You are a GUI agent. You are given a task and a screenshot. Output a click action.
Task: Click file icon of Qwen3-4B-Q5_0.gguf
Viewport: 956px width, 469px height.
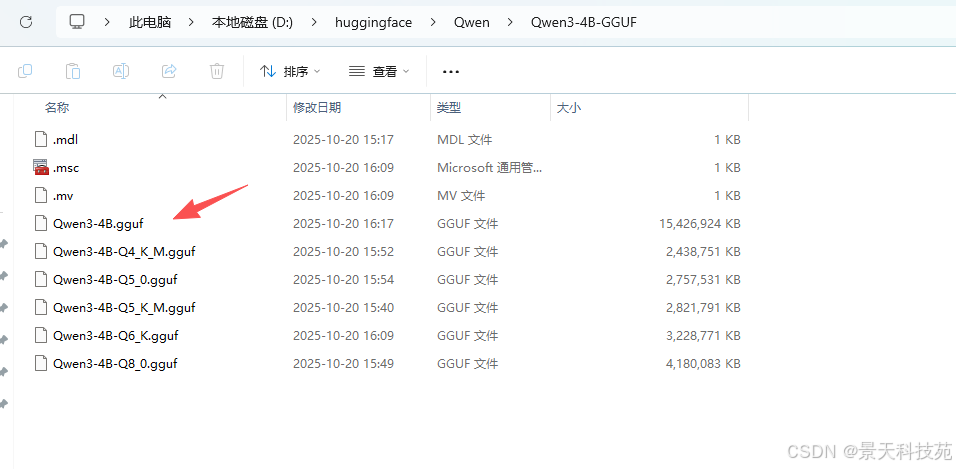(x=41, y=280)
